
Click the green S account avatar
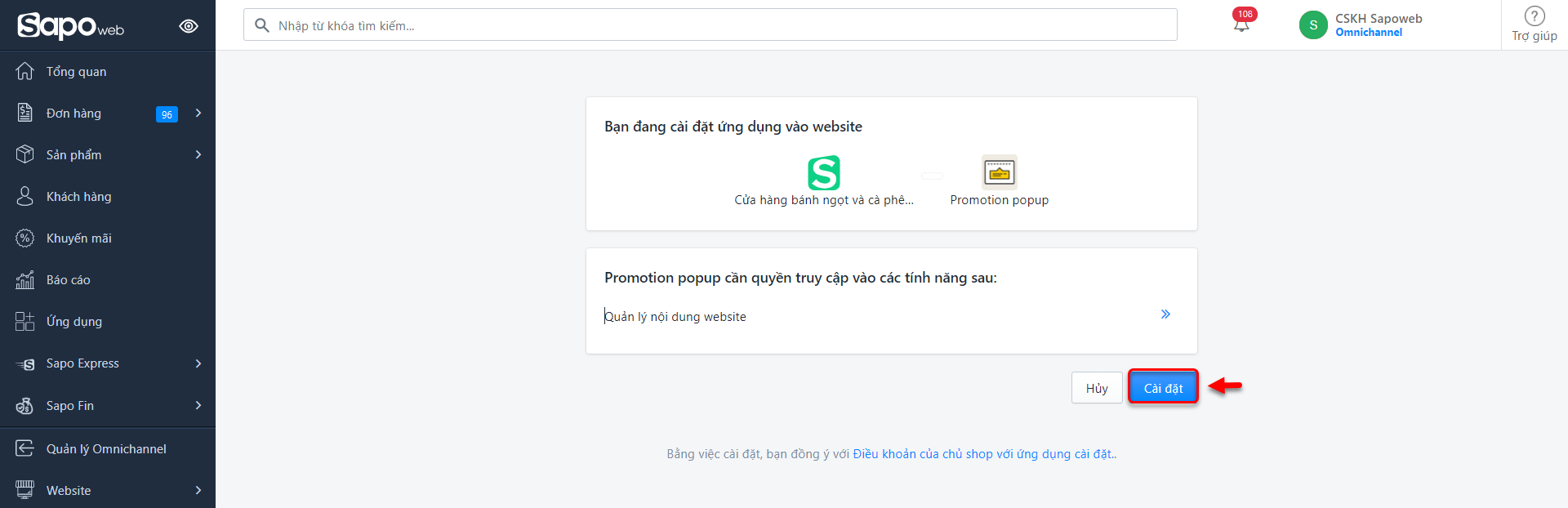(1313, 25)
